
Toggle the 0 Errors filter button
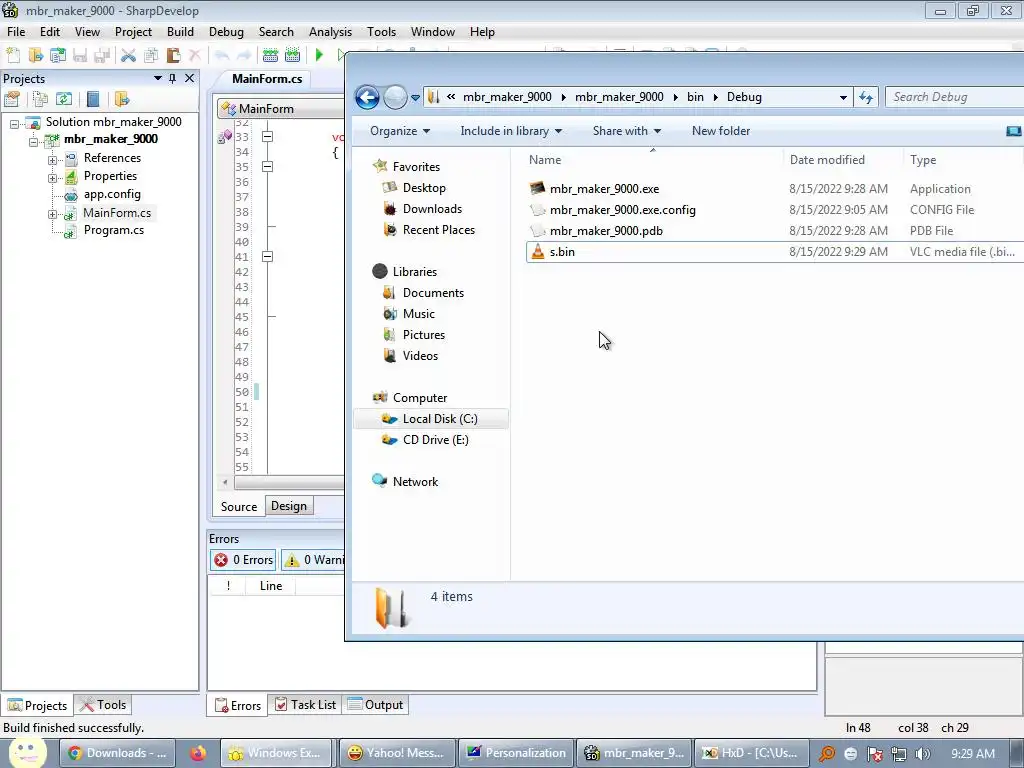[x=244, y=560]
